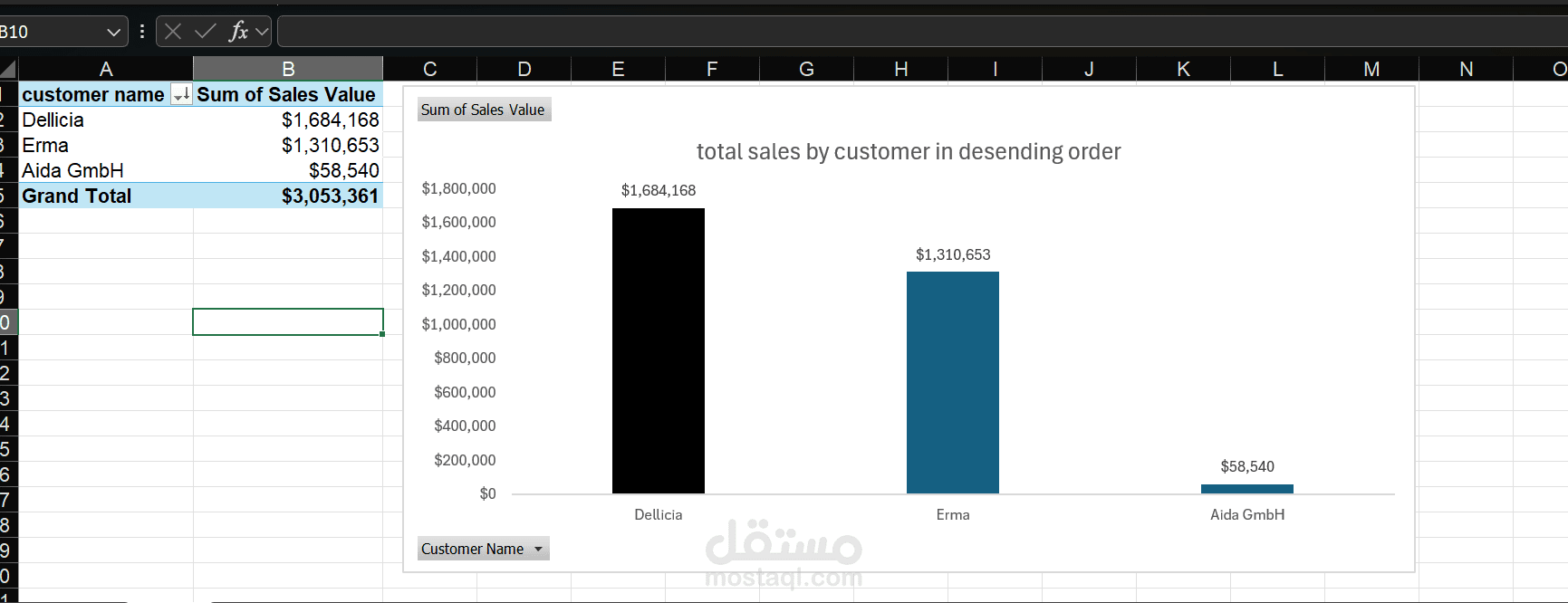Select the blue Erma chart bar
The height and width of the screenshot is (603, 1568).
953,383
